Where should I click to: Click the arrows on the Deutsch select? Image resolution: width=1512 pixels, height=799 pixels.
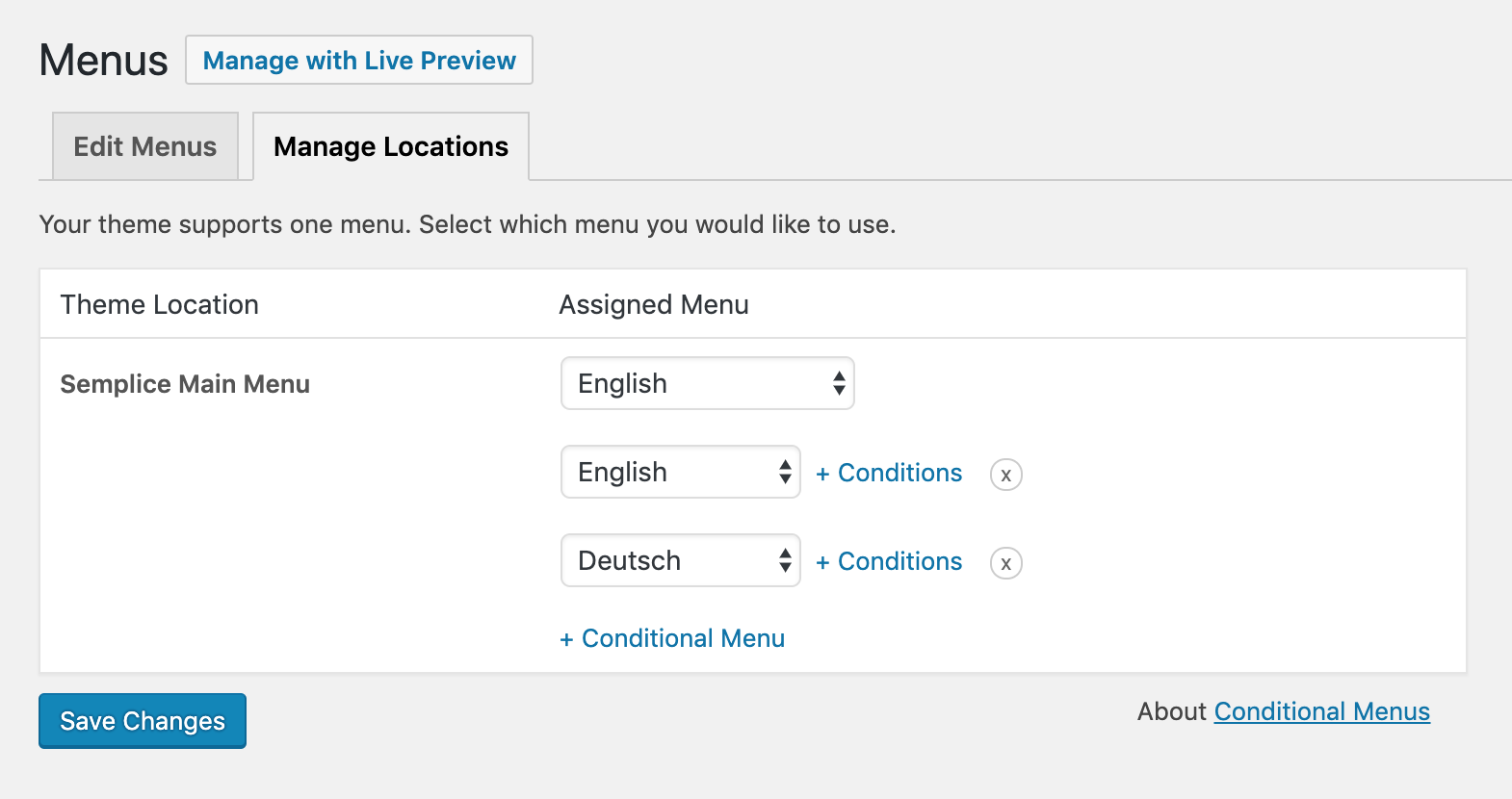(x=785, y=561)
